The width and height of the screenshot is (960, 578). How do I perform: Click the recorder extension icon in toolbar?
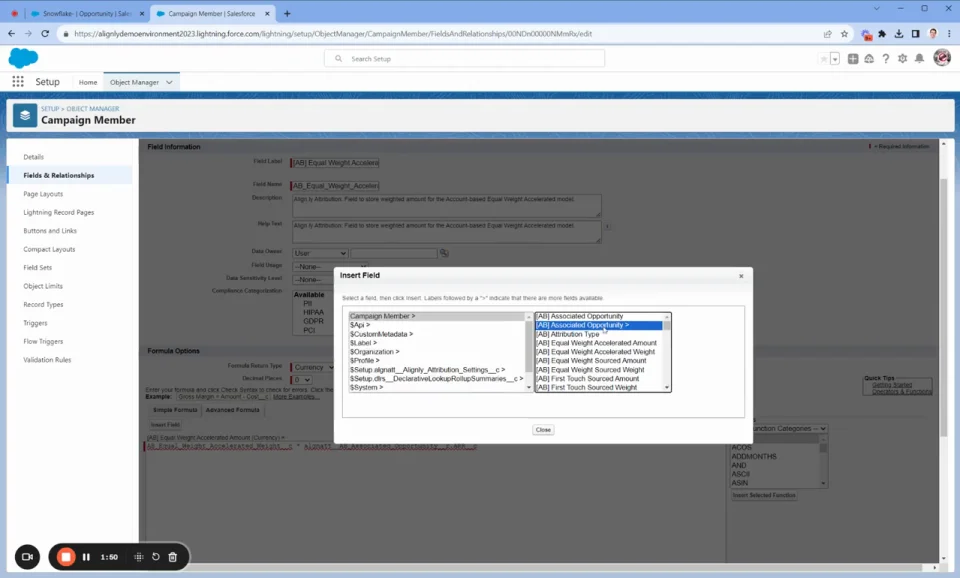click(x=866, y=34)
